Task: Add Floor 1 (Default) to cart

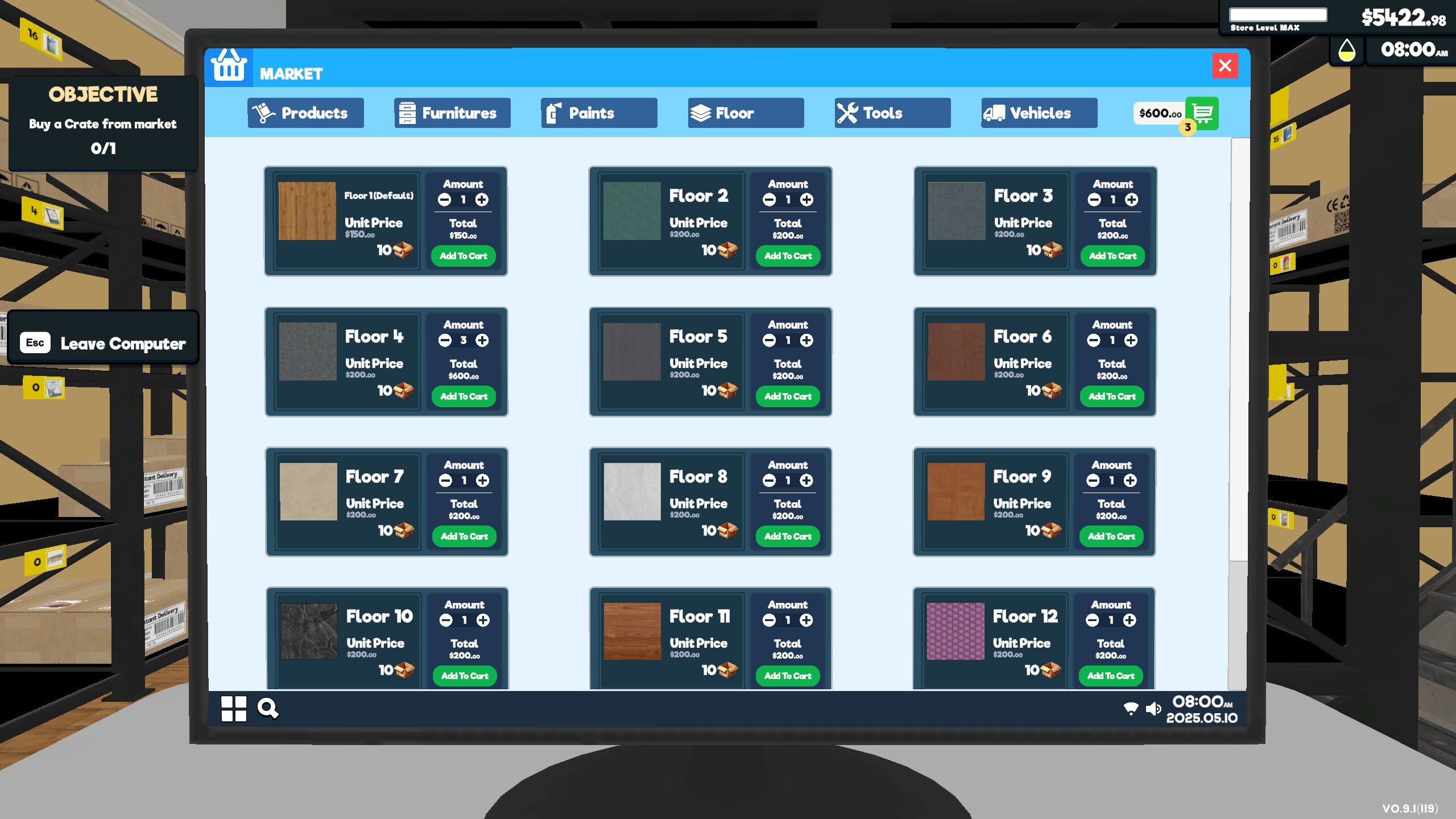Action: tap(464, 256)
